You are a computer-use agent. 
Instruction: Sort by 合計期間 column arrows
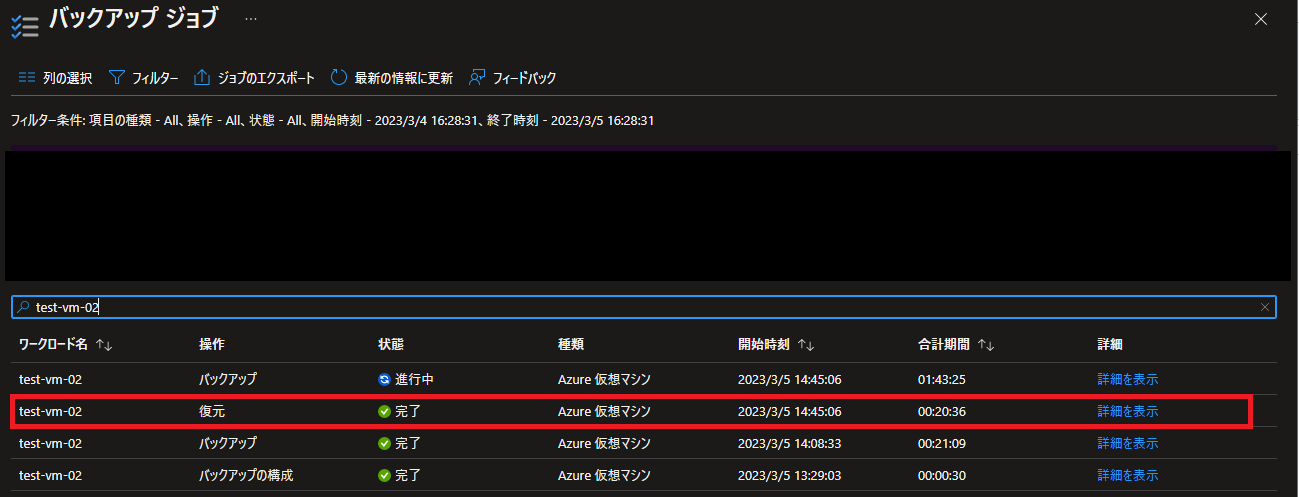click(986, 344)
